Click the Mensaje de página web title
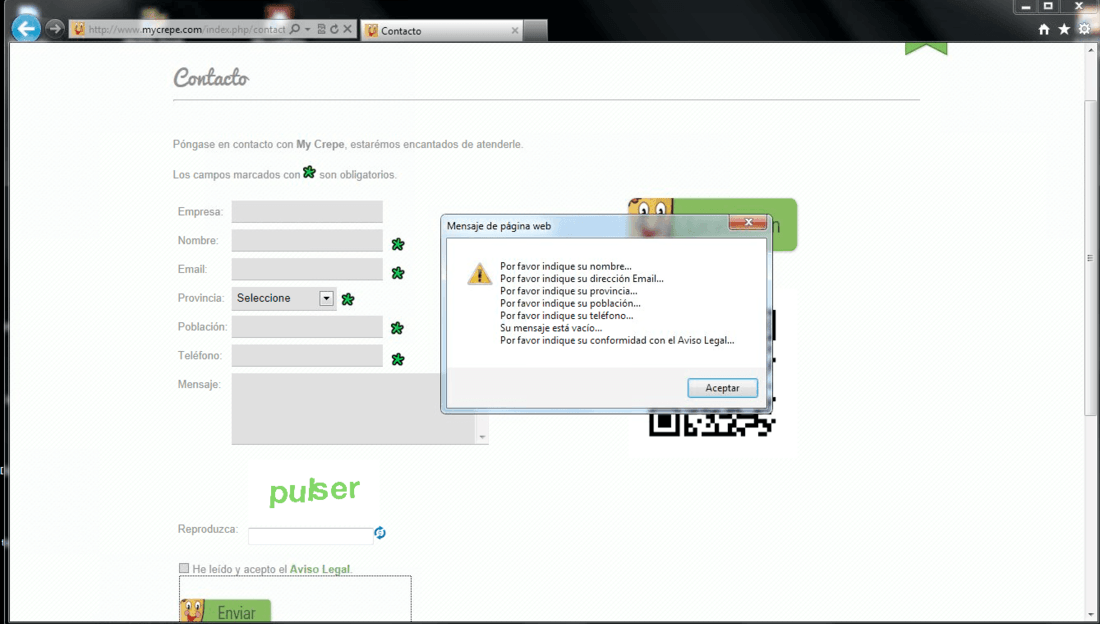The image size is (1100, 624). [499, 226]
